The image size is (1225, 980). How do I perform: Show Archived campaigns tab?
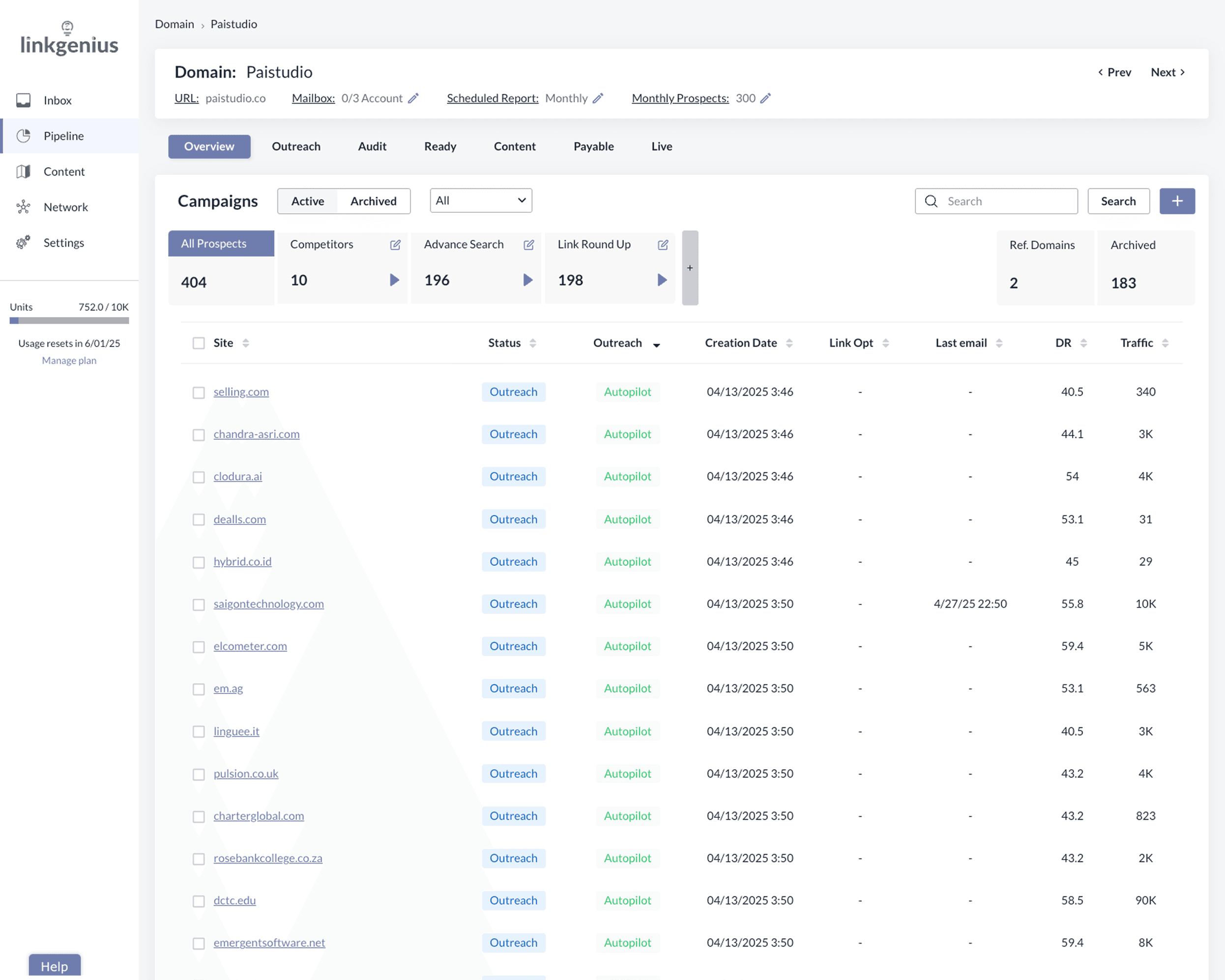coord(373,201)
